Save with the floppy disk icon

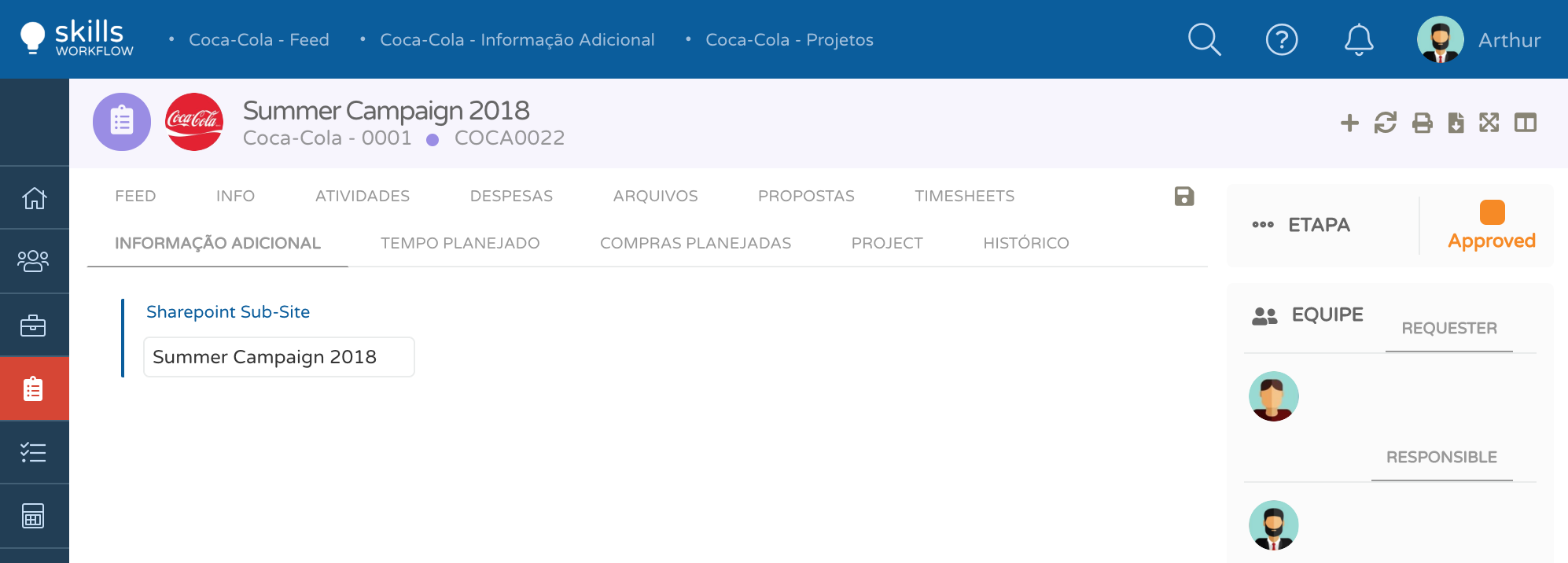(1184, 197)
